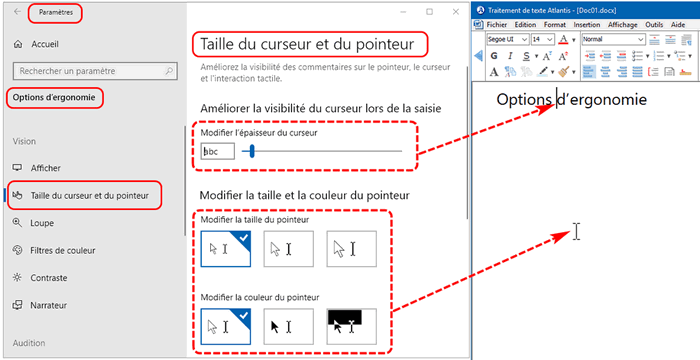
Task: Select the inverted pointer color option
Action: tap(351, 327)
